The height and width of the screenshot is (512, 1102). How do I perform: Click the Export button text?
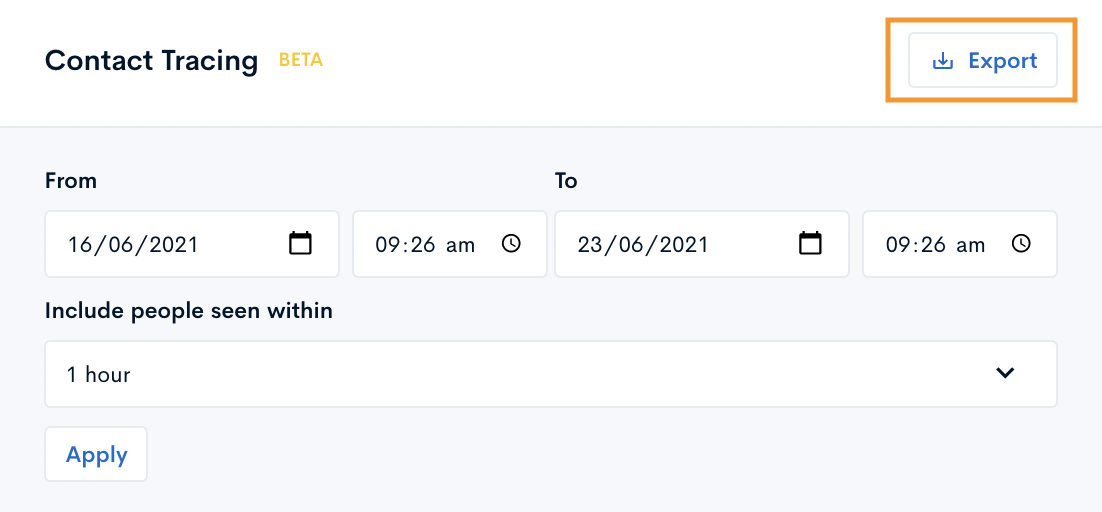click(x=1002, y=60)
